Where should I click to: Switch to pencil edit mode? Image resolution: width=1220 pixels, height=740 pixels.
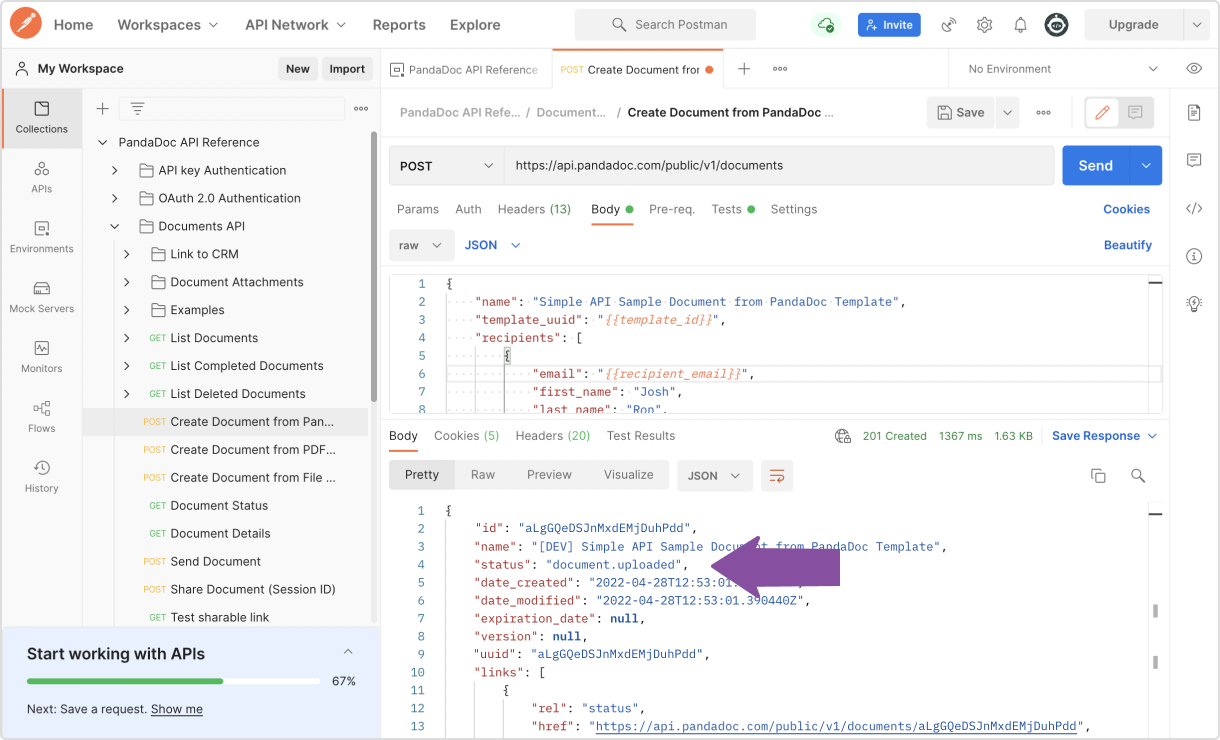(x=1102, y=113)
